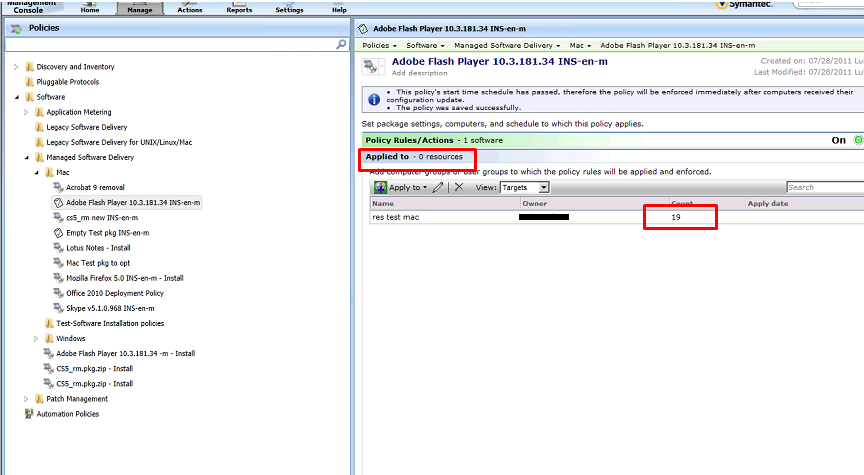Screen dimensions: 864x475
Task: Expand the Application Metering folder
Action: pyautogui.click(x=26, y=112)
